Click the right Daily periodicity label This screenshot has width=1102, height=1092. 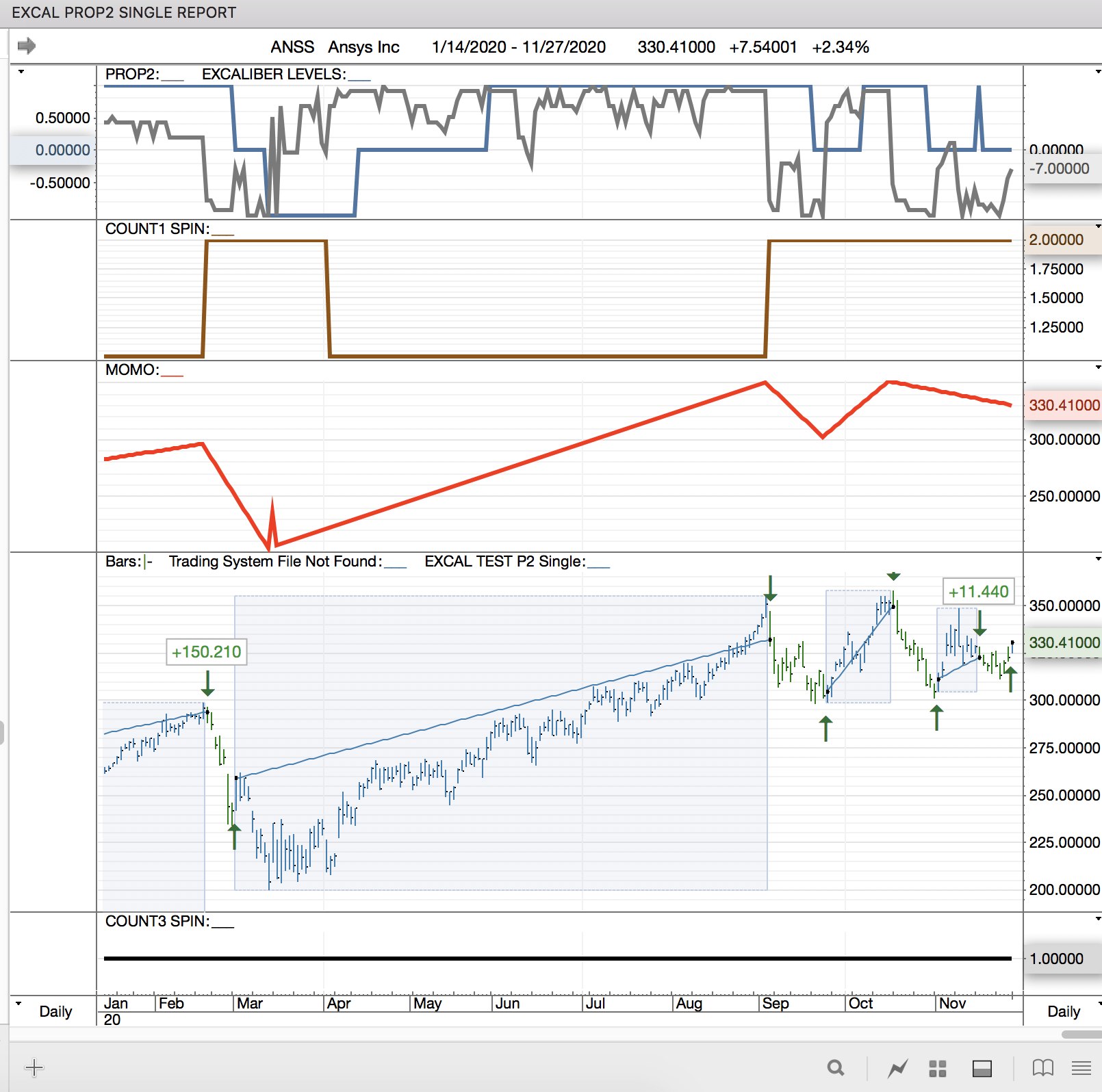(1063, 1011)
